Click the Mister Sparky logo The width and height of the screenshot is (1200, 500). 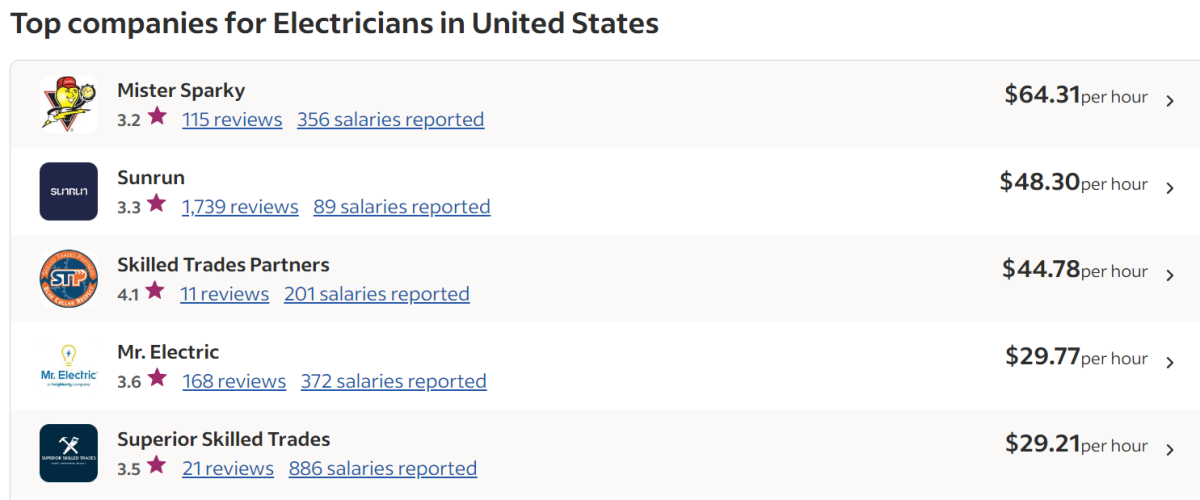(x=68, y=104)
